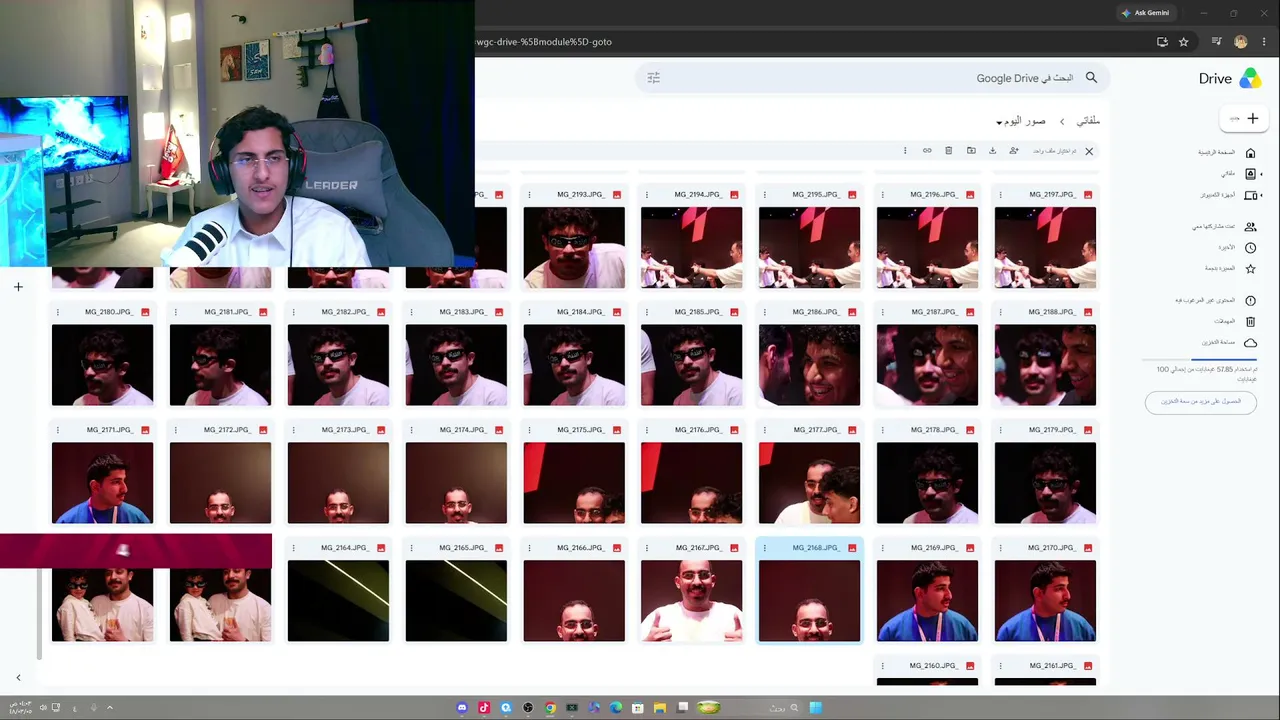Click the image file-type icon of MG_2165.JPG

(x=499, y=548)
